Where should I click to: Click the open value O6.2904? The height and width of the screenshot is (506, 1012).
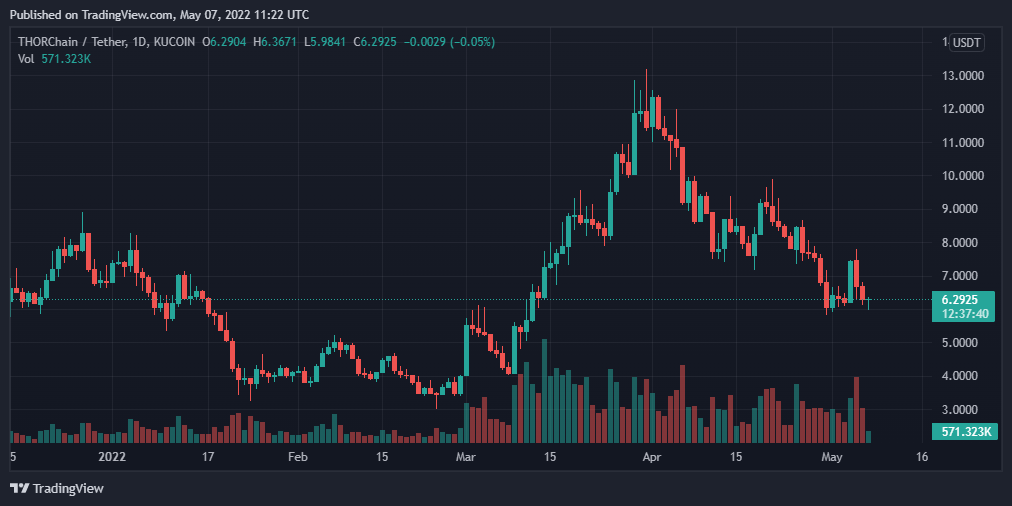coord(225,42)
